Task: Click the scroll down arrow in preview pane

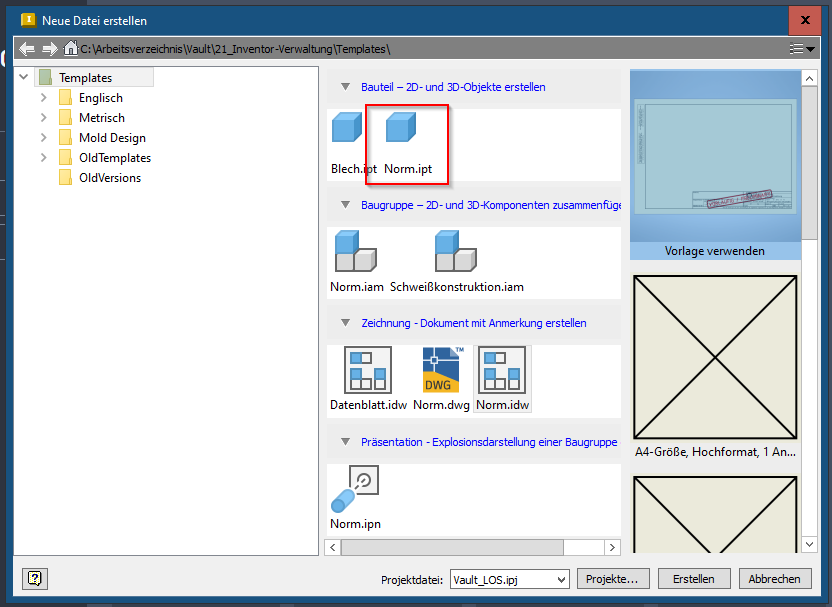Action: click(809, 544)
